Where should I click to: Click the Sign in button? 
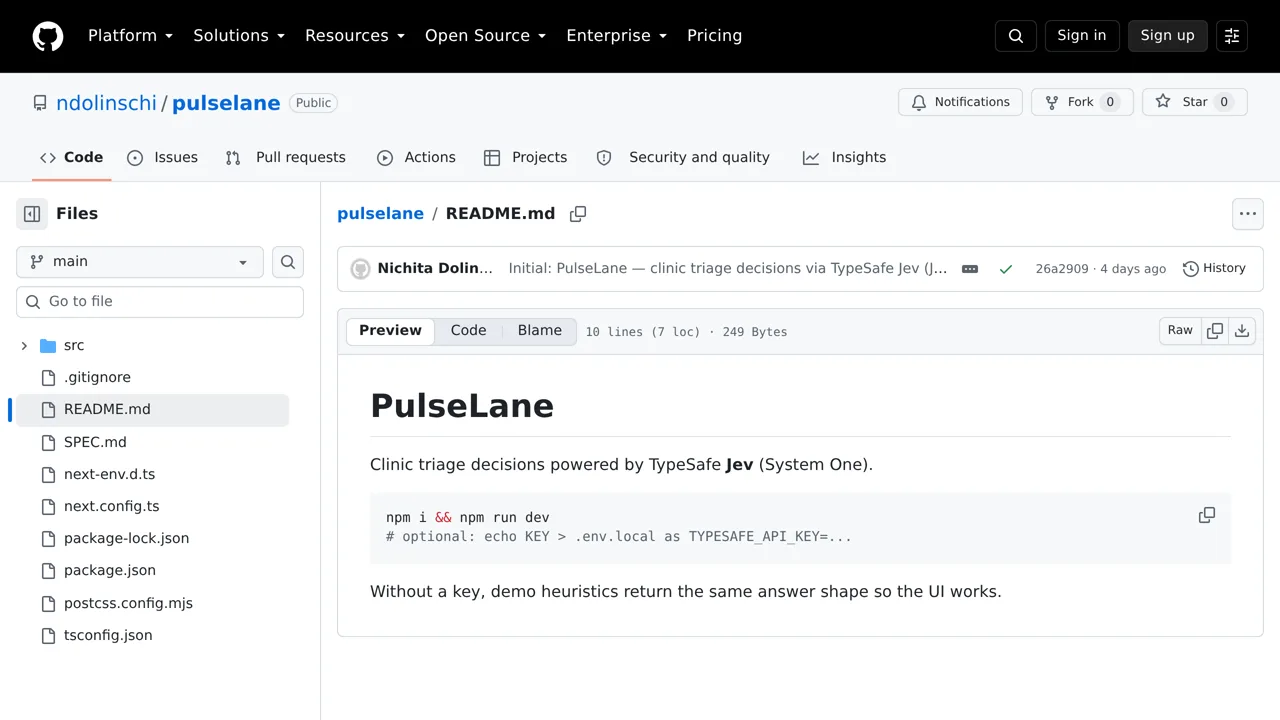pos(1082,36)
